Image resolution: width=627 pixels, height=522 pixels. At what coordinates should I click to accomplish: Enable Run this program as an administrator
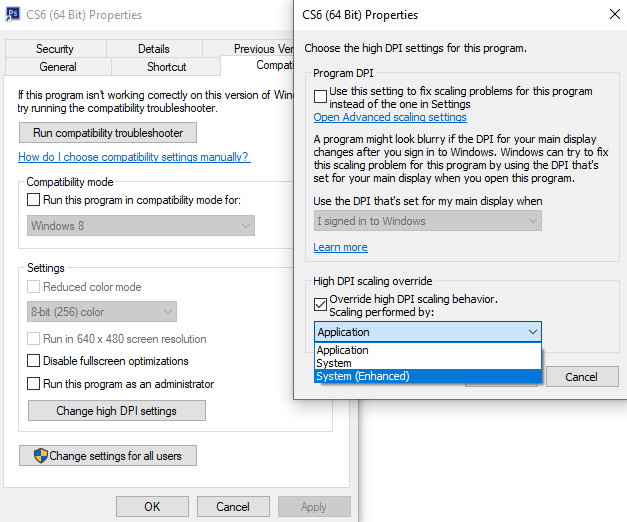pos(34,384)
